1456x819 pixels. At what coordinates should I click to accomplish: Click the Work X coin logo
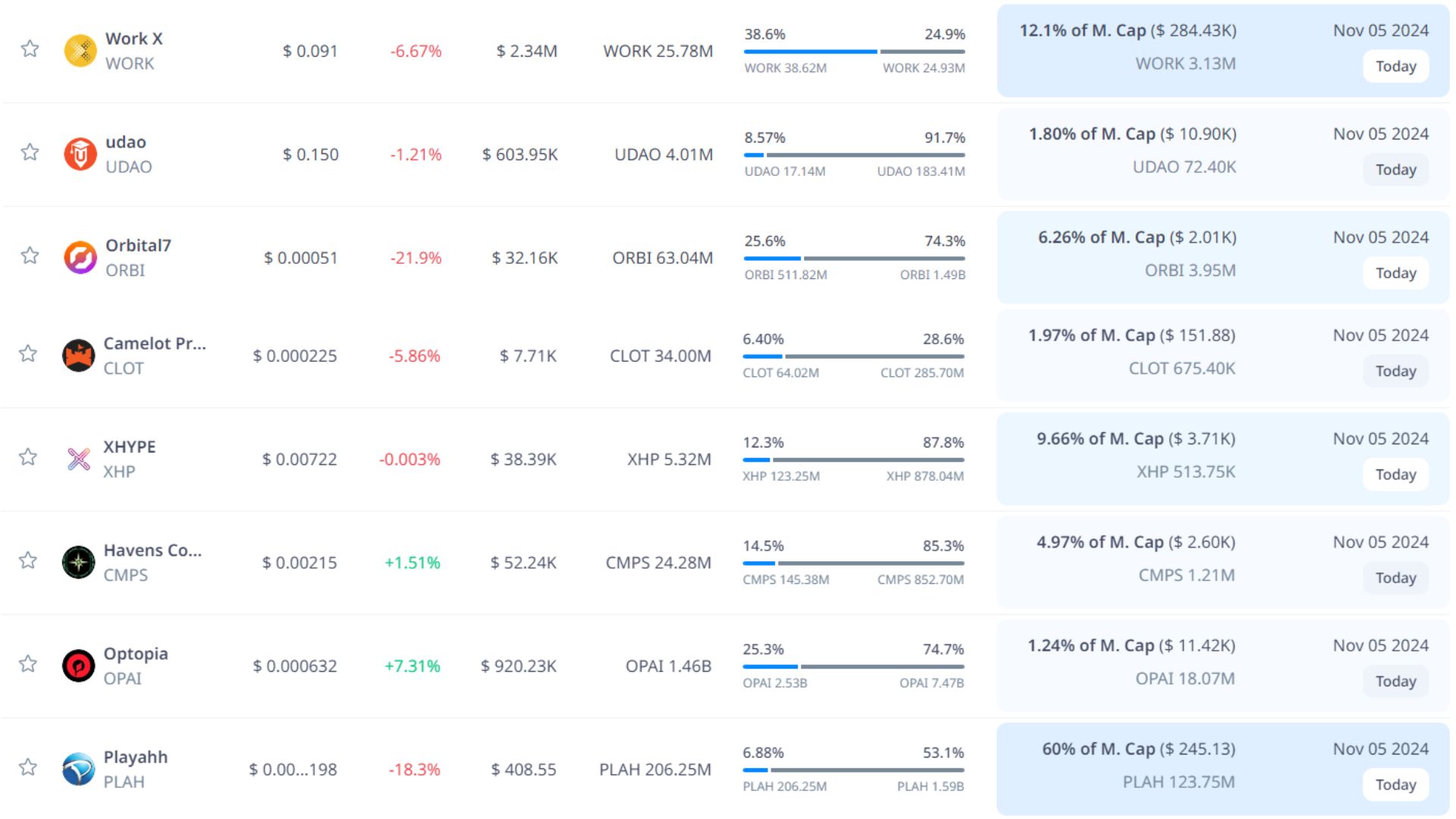point(80,51)
